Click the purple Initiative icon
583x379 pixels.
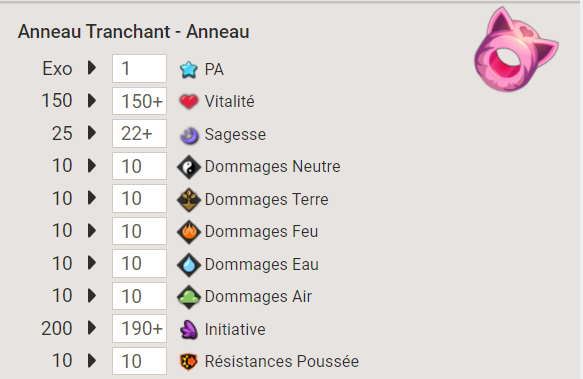point(189,330)
